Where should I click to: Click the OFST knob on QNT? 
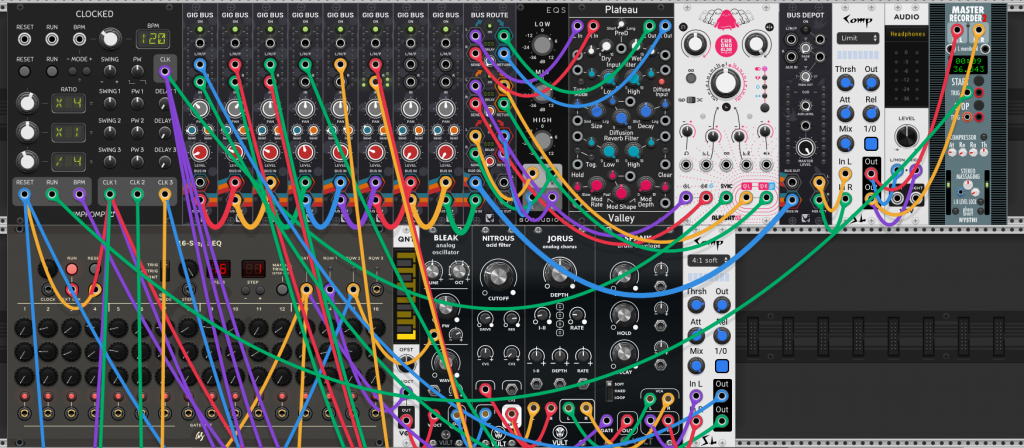click(x=406, y=364)
